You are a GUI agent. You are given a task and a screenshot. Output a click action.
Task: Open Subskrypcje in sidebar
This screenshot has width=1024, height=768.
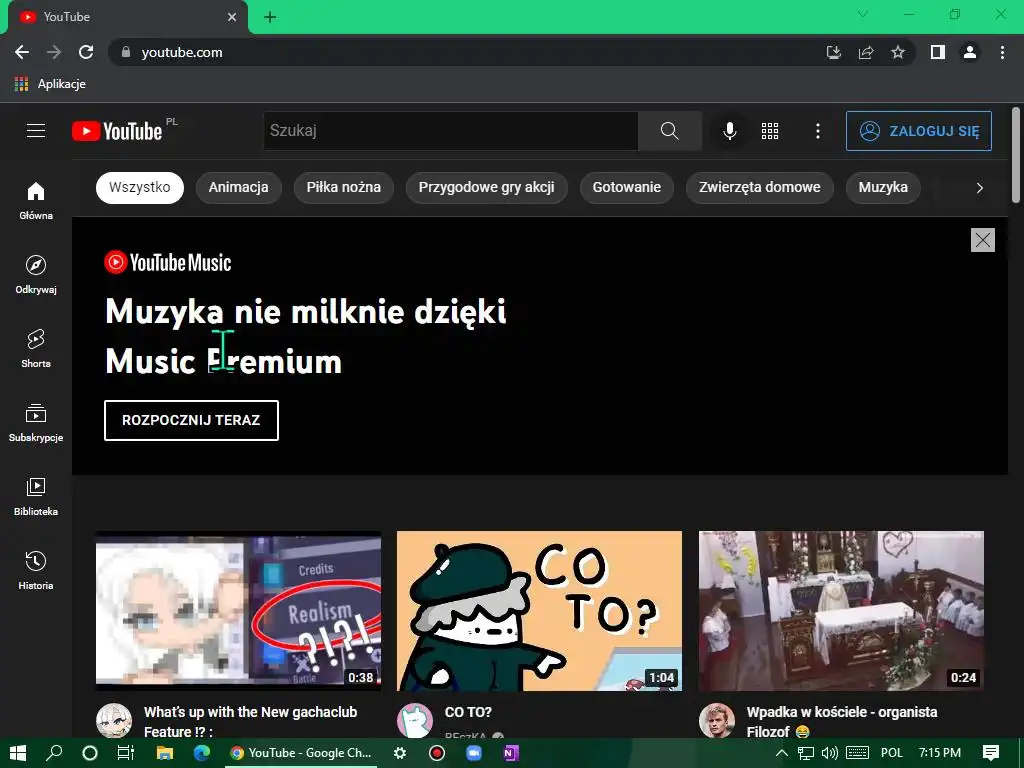36,423
